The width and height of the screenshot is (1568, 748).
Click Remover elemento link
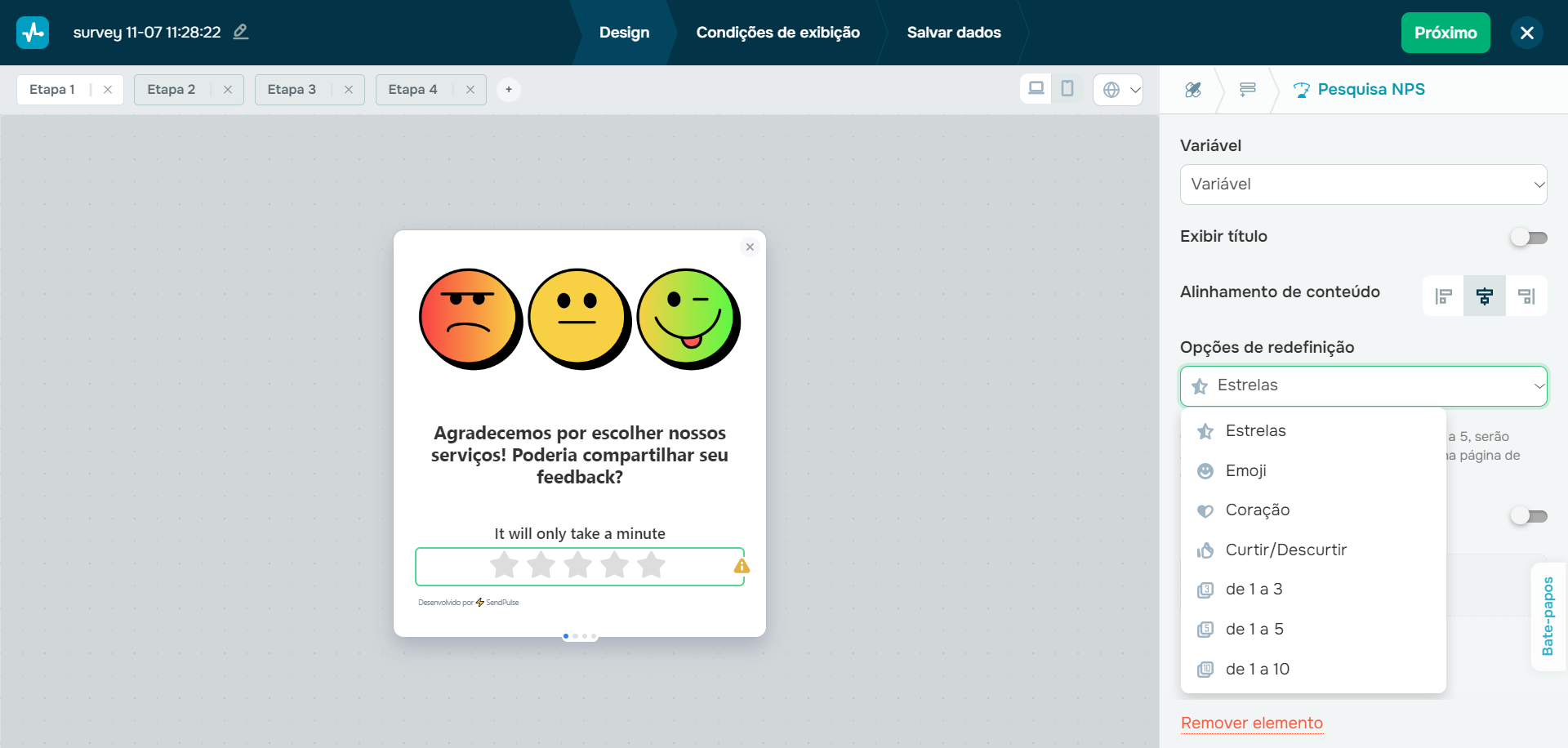[x=1252, y=724]
